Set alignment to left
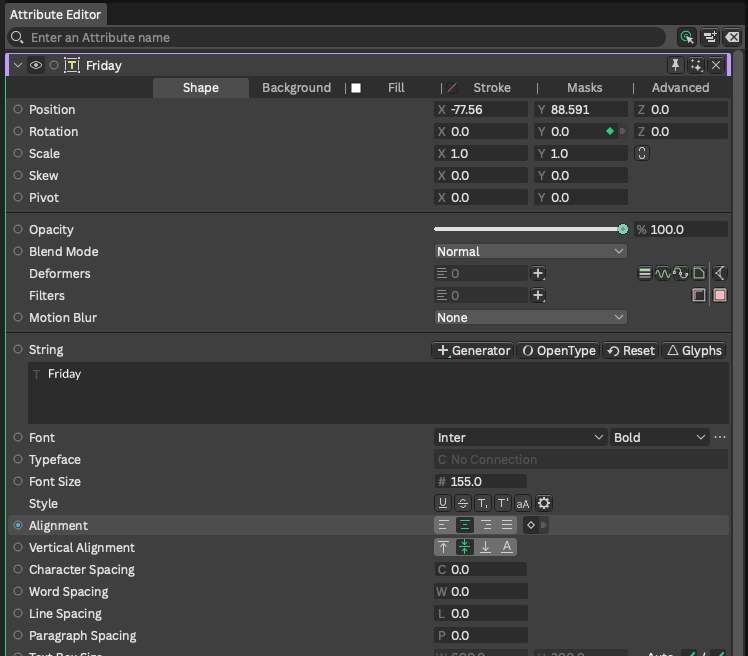Screen dimensions: 748x656 444,525
